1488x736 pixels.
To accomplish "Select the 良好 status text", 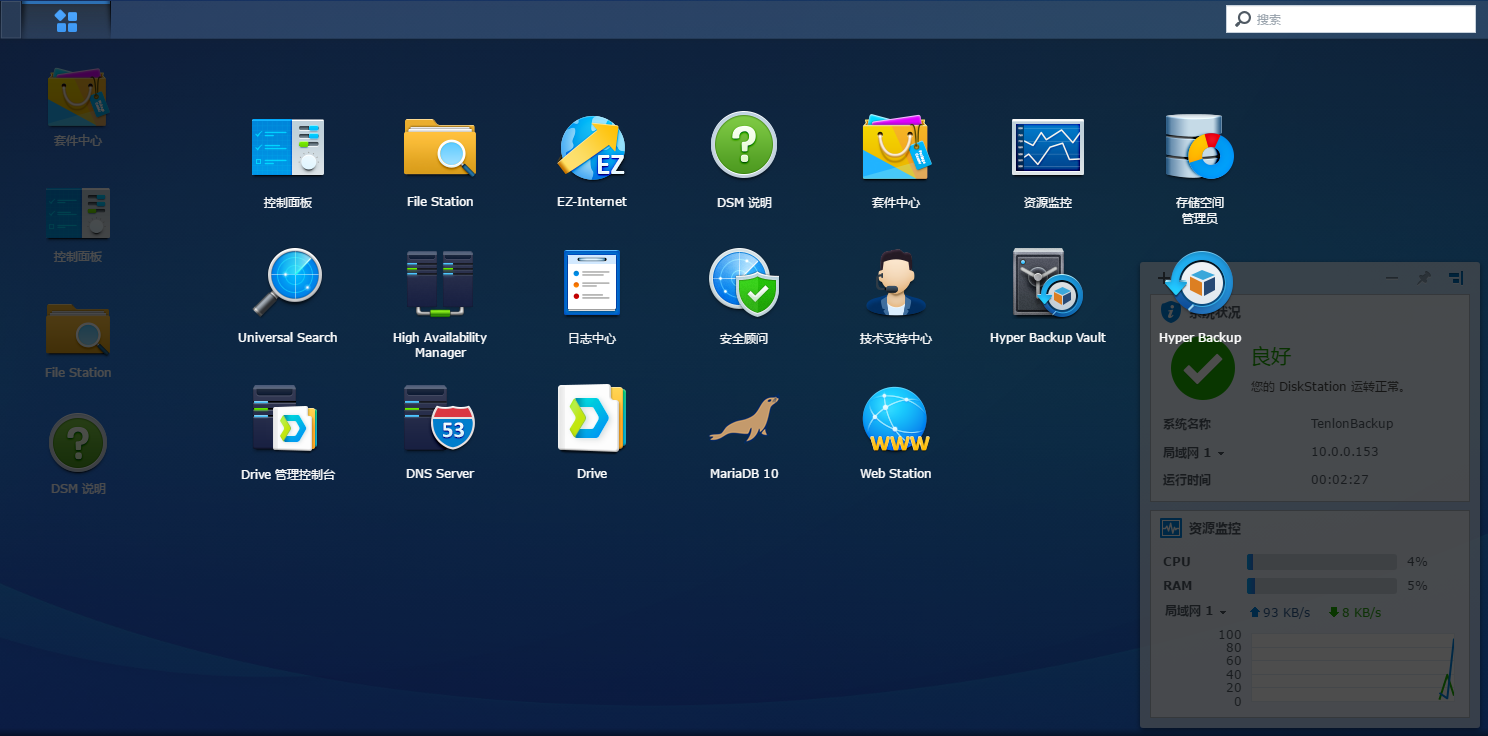I will pos(1272,357).
